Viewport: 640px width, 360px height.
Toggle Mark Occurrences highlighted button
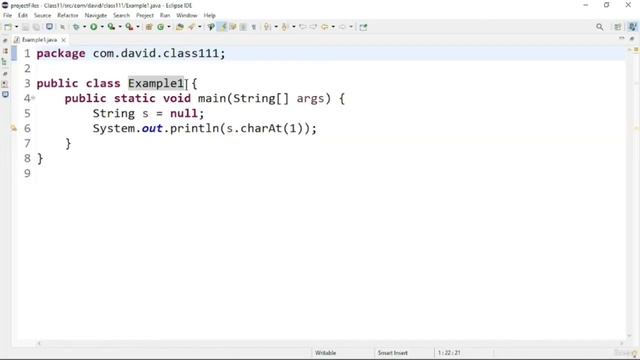pyautogui.click(x=222, y=27)
